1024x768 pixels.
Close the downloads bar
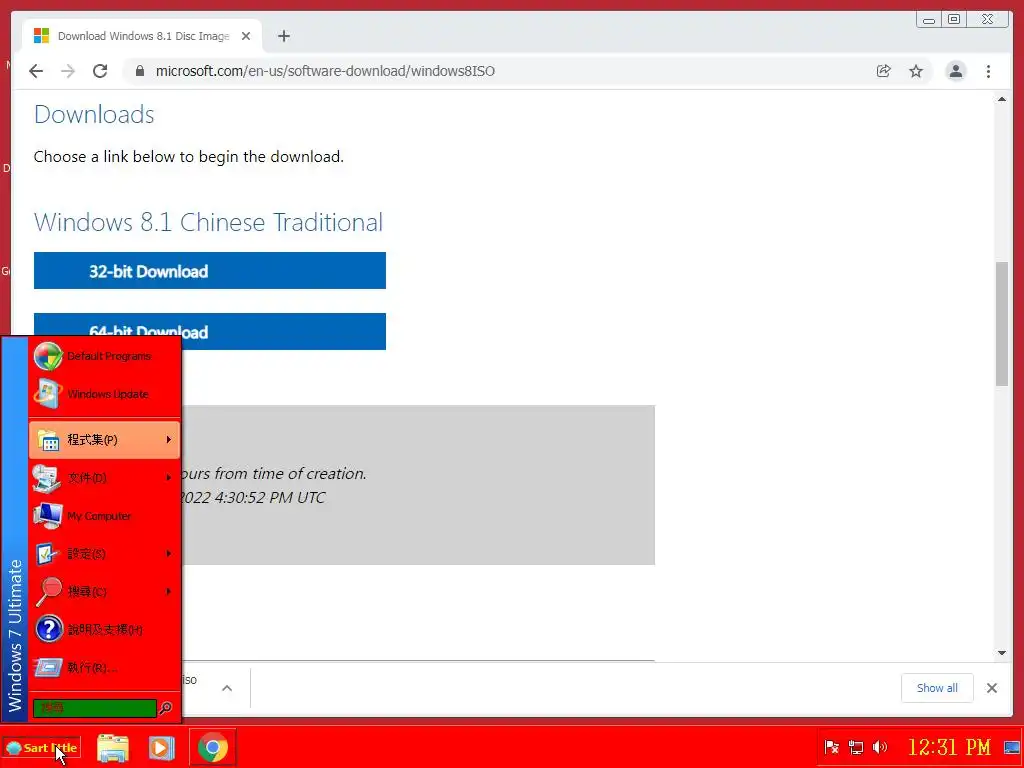pos(991,688)
